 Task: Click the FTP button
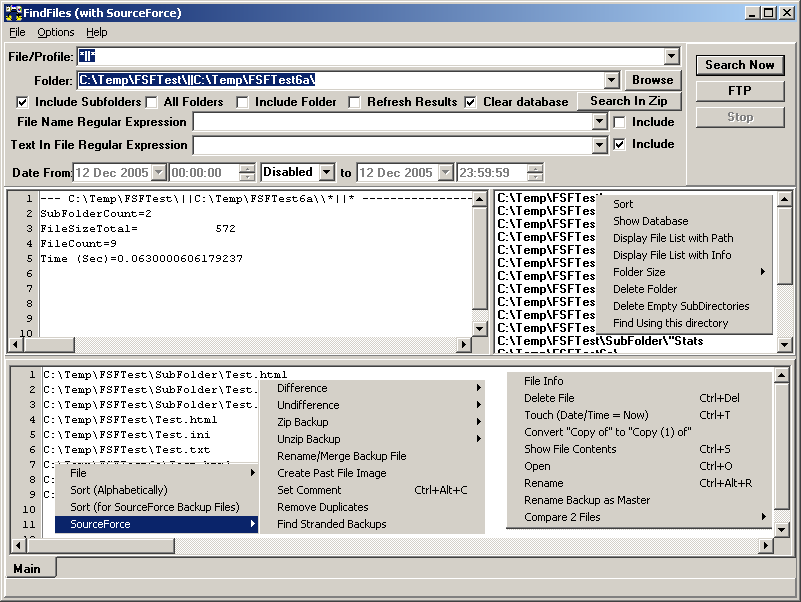point(740,91)
